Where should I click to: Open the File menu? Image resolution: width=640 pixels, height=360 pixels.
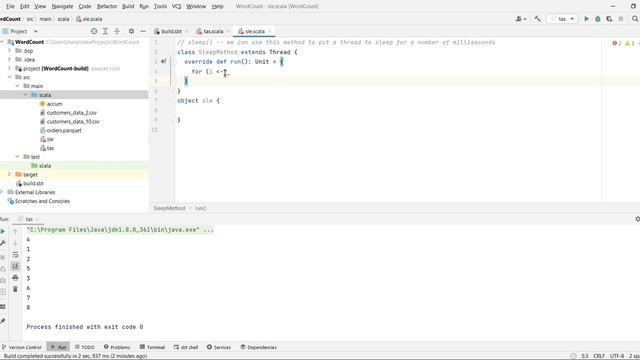click(10, 6)
